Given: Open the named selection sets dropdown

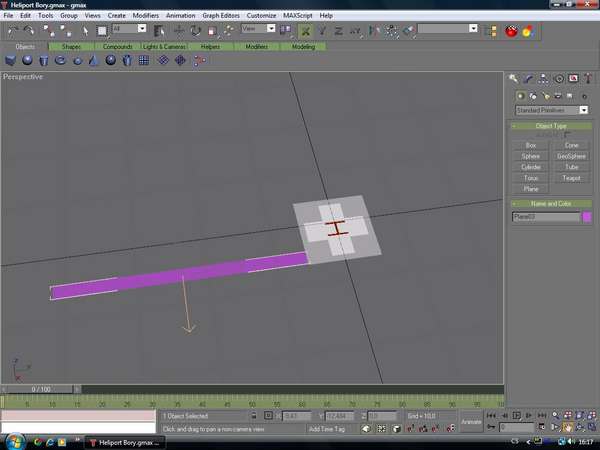Looking at the screenshot, I should [x=447, y=29].
